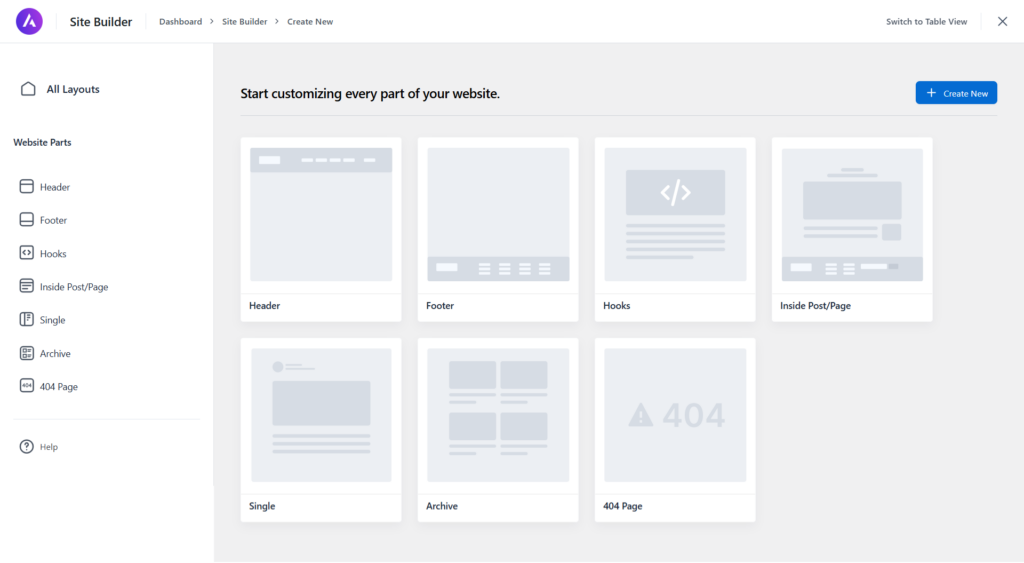
Task: Go to Dashboard breadcrumb
Action: click(180, 22)
